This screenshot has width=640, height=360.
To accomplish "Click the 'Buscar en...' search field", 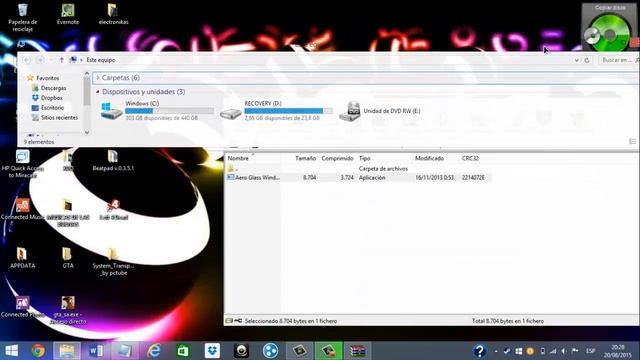I will [x=618, y=60].
